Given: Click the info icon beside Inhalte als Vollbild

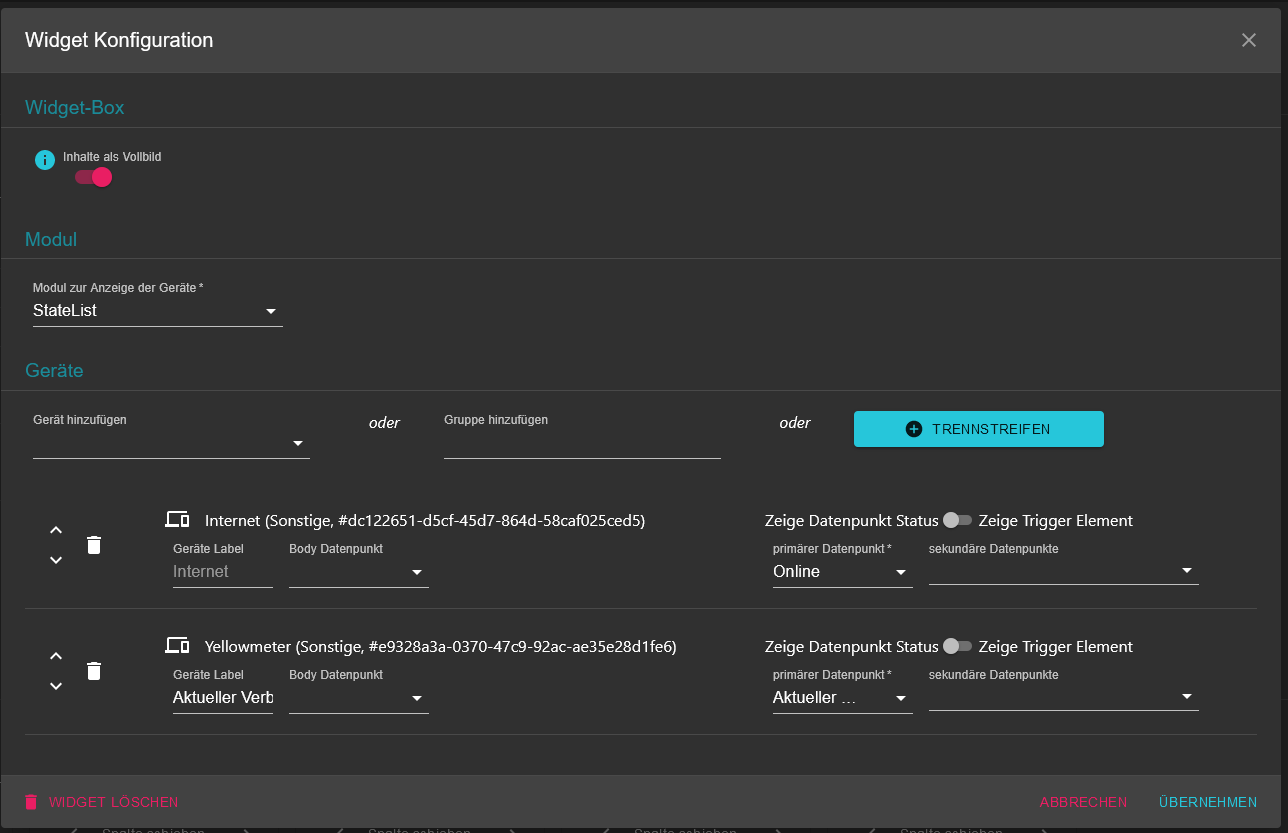Looking at the screenshot, I should (x=45, y=160).
